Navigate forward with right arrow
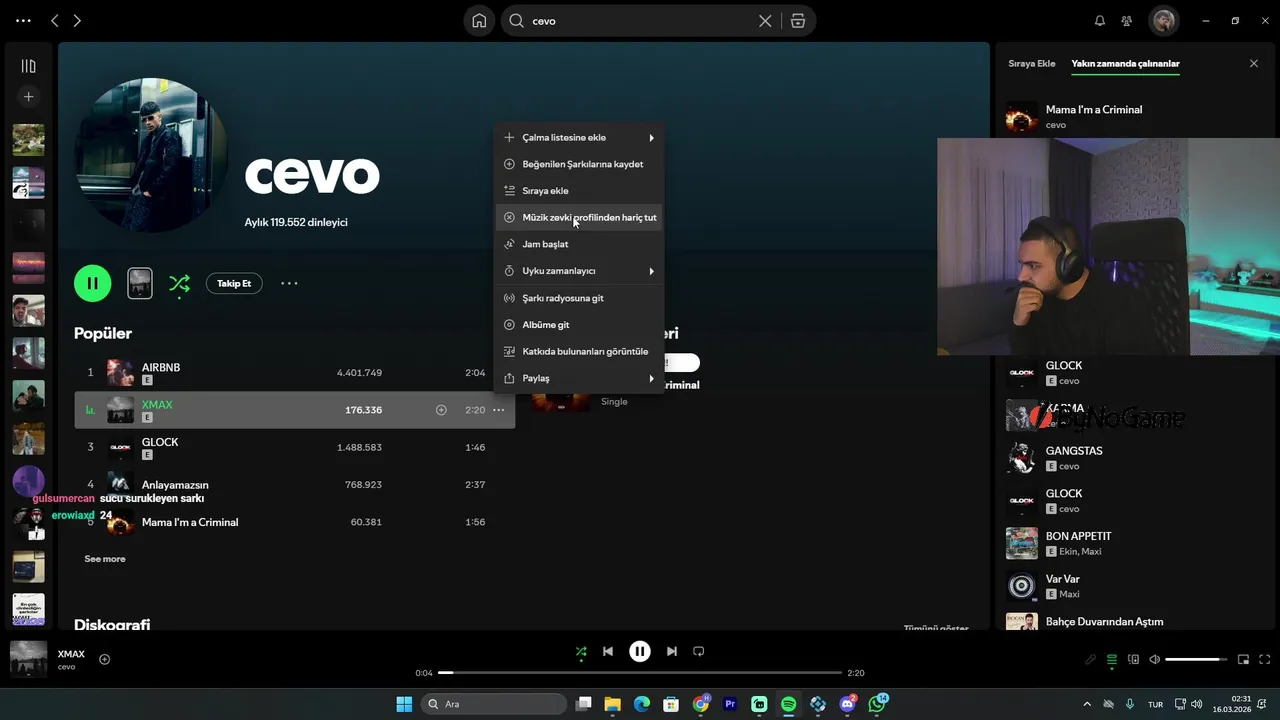Viewport: 1280px width, 720px height. click(77, 20)
